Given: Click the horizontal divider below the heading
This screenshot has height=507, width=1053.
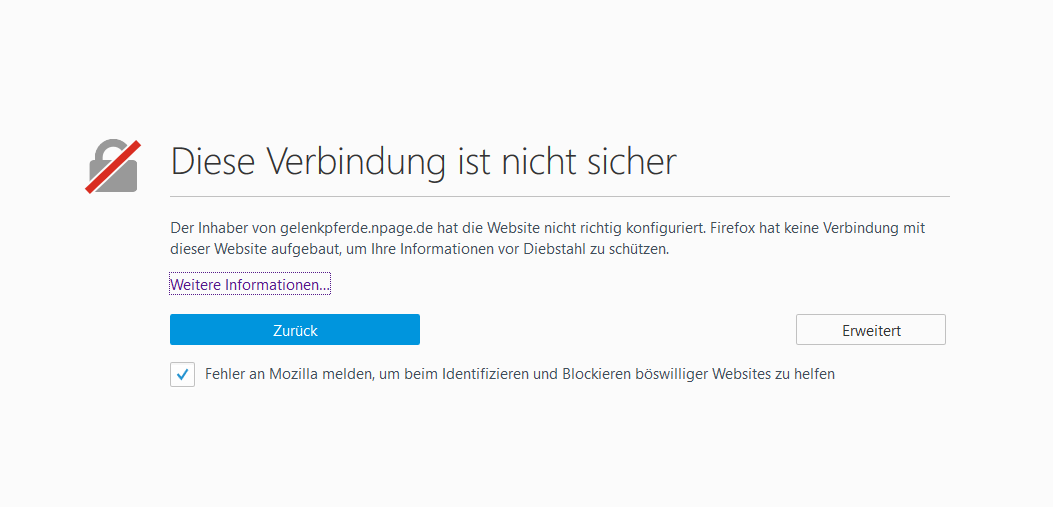Looking at the screenshot, I should coord(560,197).
